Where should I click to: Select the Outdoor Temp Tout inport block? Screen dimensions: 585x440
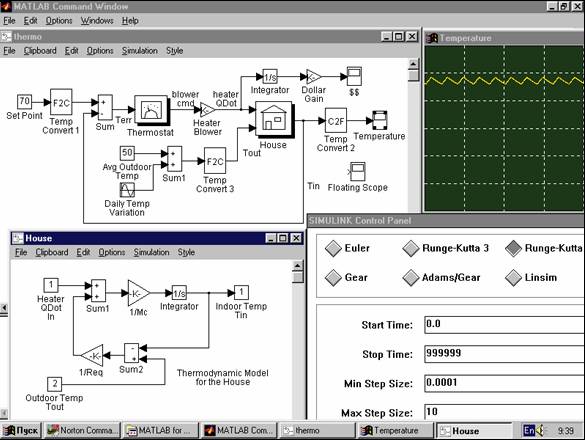tap(54, 384)
